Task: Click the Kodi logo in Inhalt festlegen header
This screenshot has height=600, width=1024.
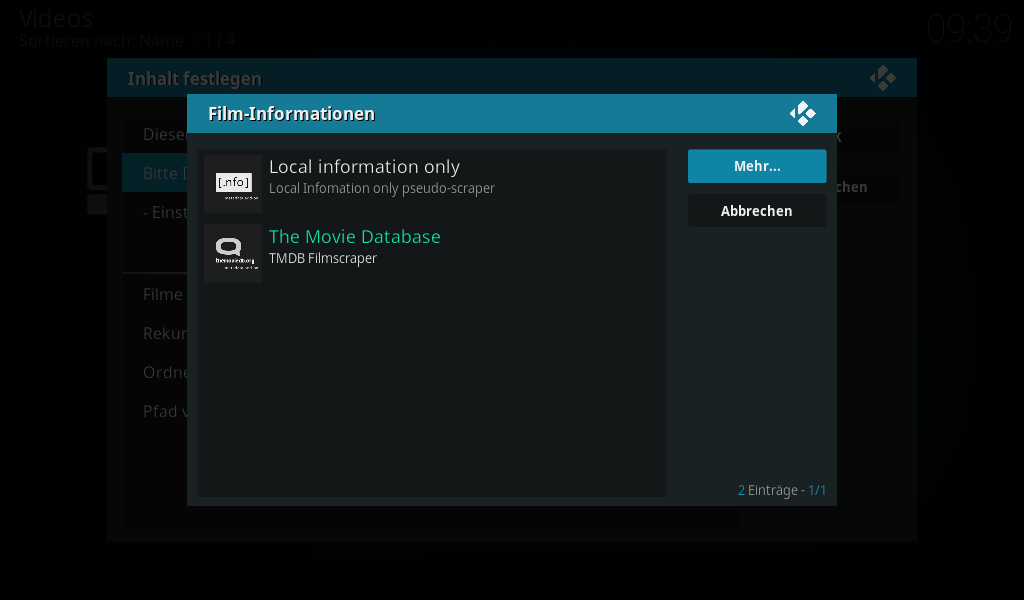Action: tap(883, 78)
